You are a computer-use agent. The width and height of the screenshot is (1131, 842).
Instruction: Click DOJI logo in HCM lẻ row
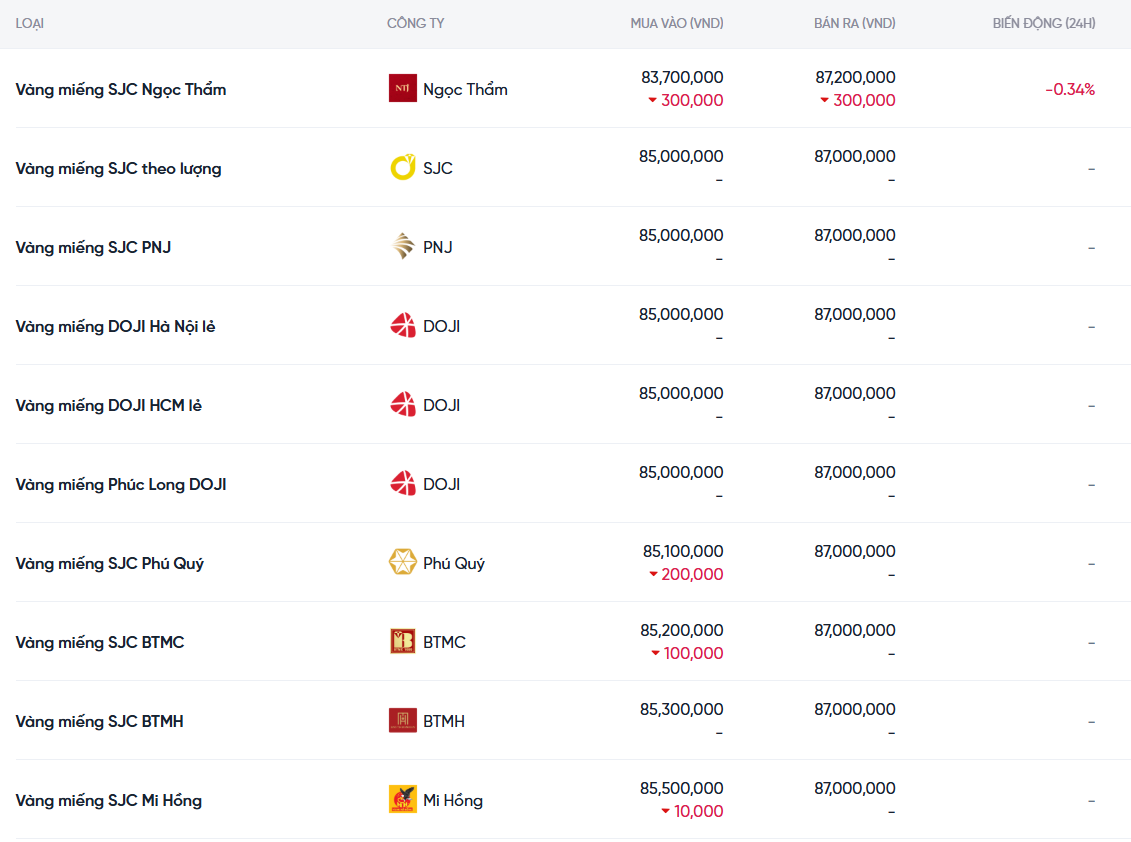(402, 404)
